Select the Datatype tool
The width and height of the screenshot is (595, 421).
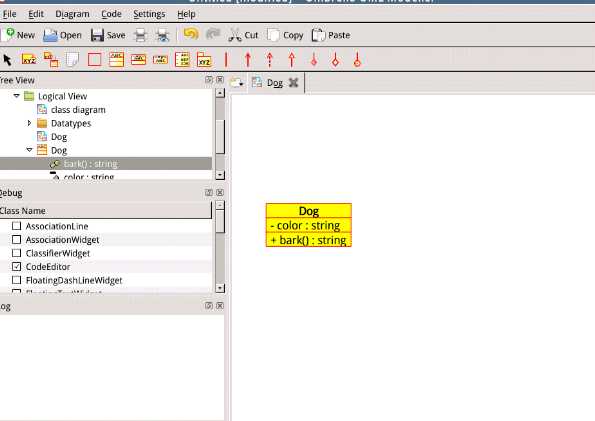pos(160,60)
